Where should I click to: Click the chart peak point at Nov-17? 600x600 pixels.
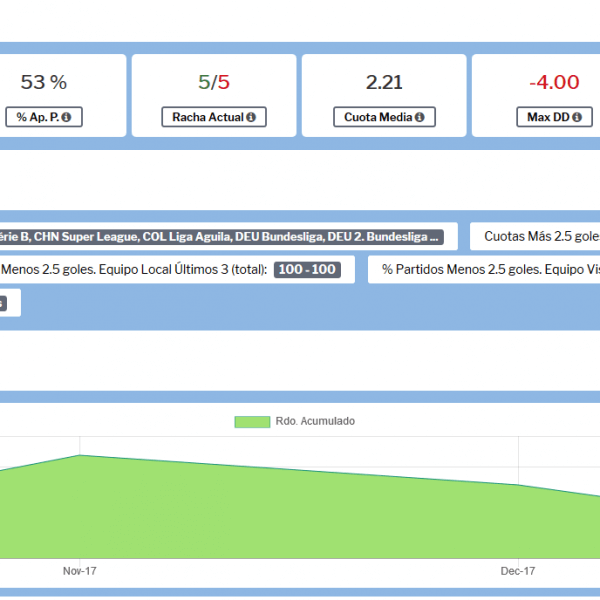click(x=80, y=455)
